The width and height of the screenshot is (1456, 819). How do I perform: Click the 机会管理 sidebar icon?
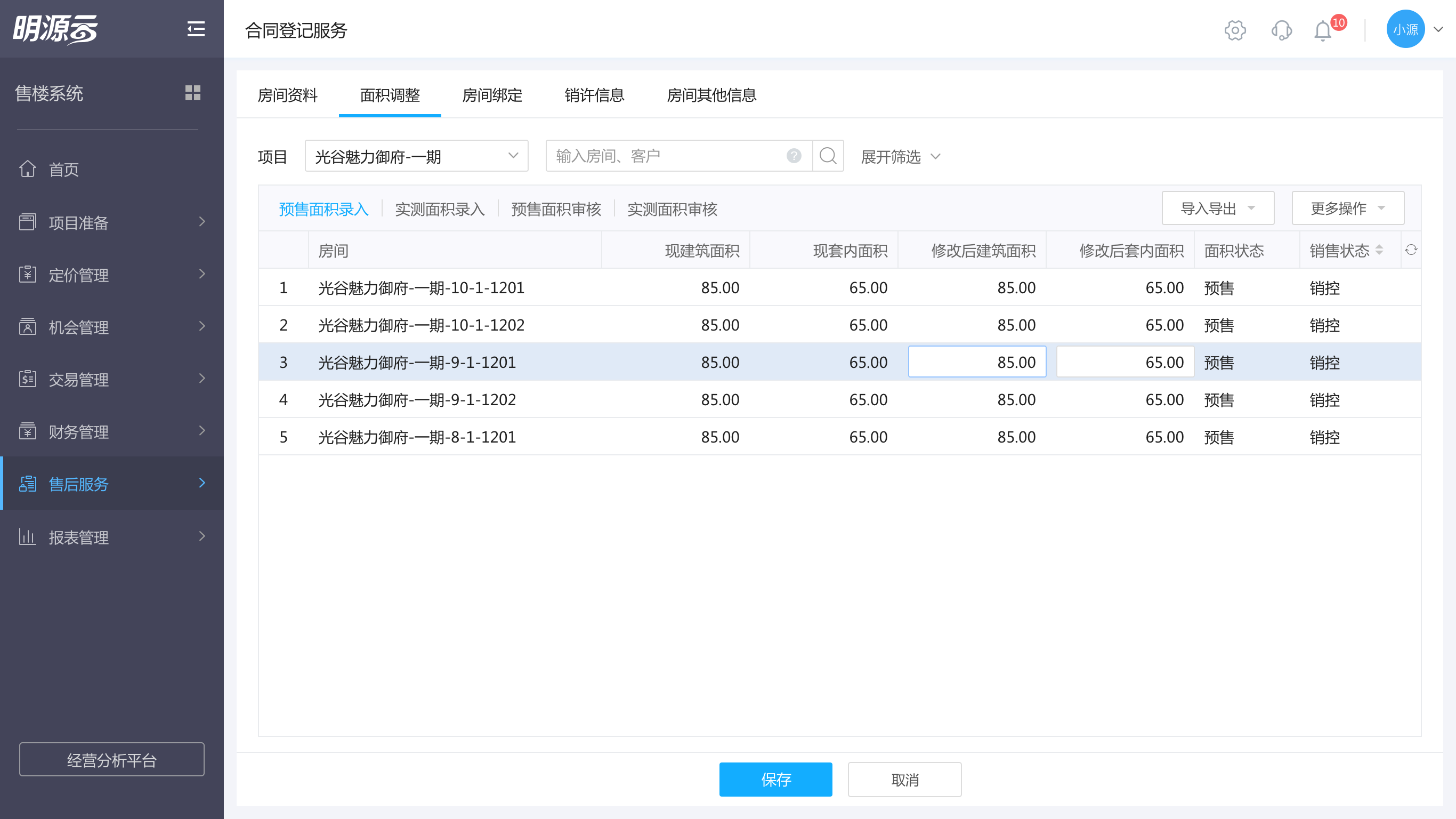[28, 326]
